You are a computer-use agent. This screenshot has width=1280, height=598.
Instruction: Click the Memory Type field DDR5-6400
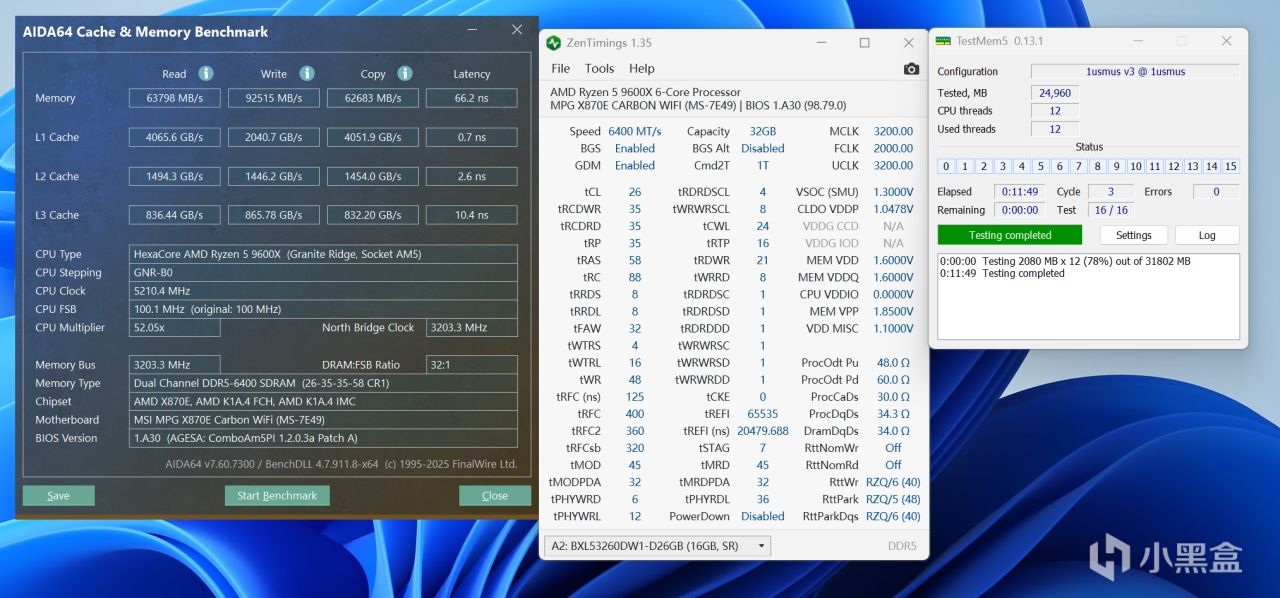point(323,383)
